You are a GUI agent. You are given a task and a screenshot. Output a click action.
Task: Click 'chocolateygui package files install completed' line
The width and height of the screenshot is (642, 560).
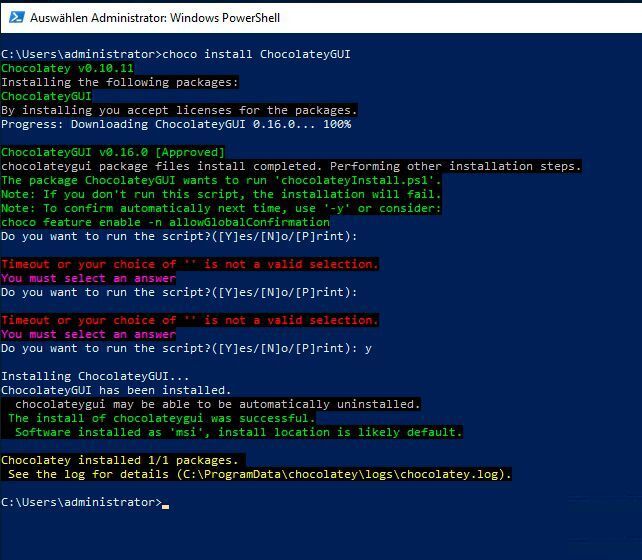(291, 166)
